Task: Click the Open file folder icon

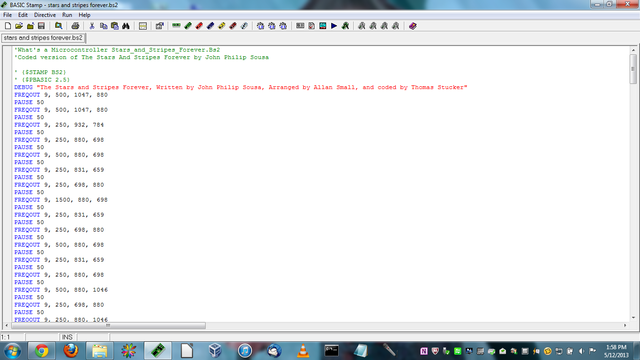Action: [19, 26]
